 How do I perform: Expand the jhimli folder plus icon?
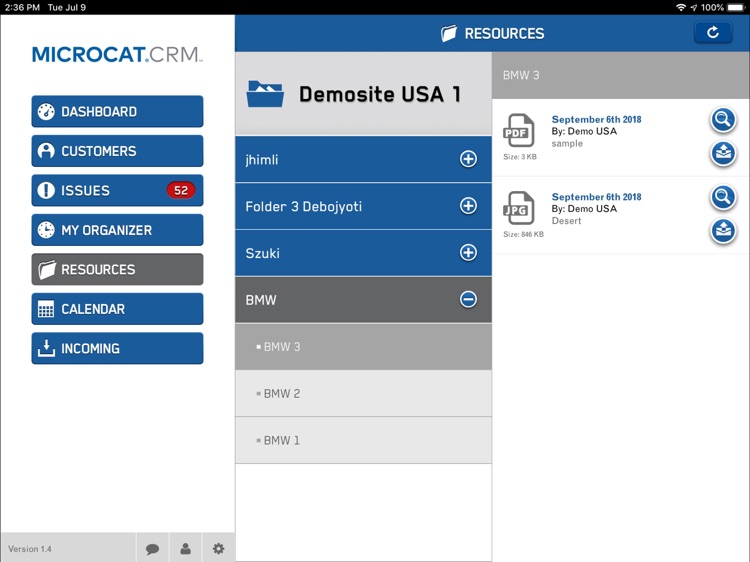468,159
